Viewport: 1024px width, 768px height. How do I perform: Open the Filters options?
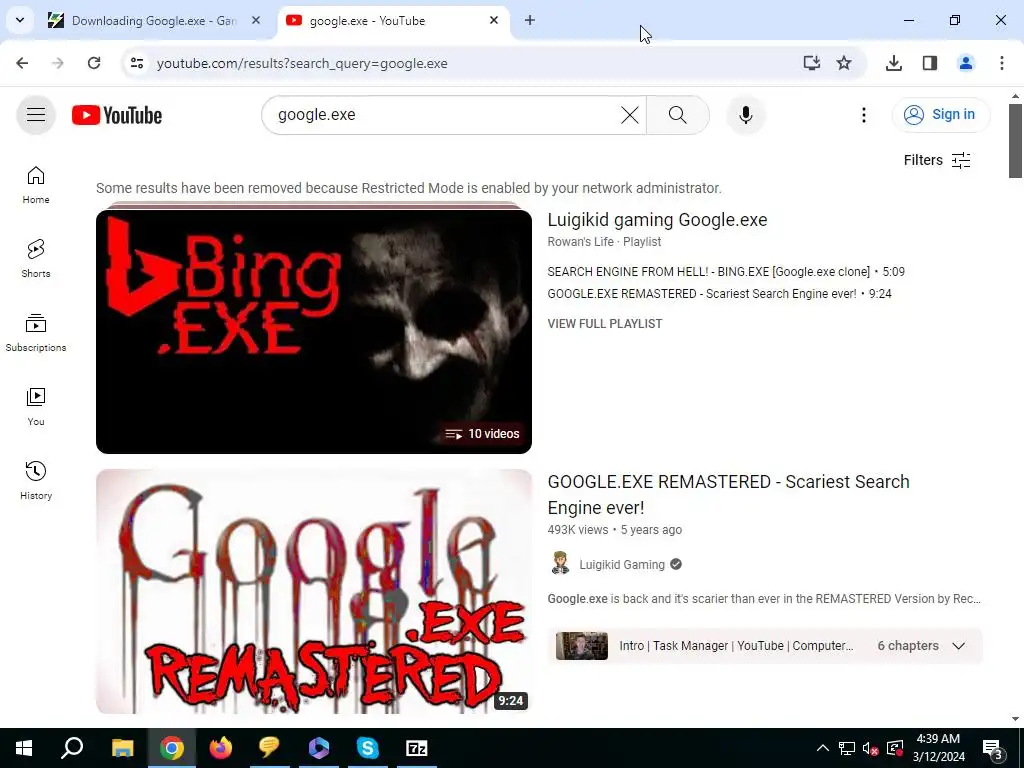[937, 160]
